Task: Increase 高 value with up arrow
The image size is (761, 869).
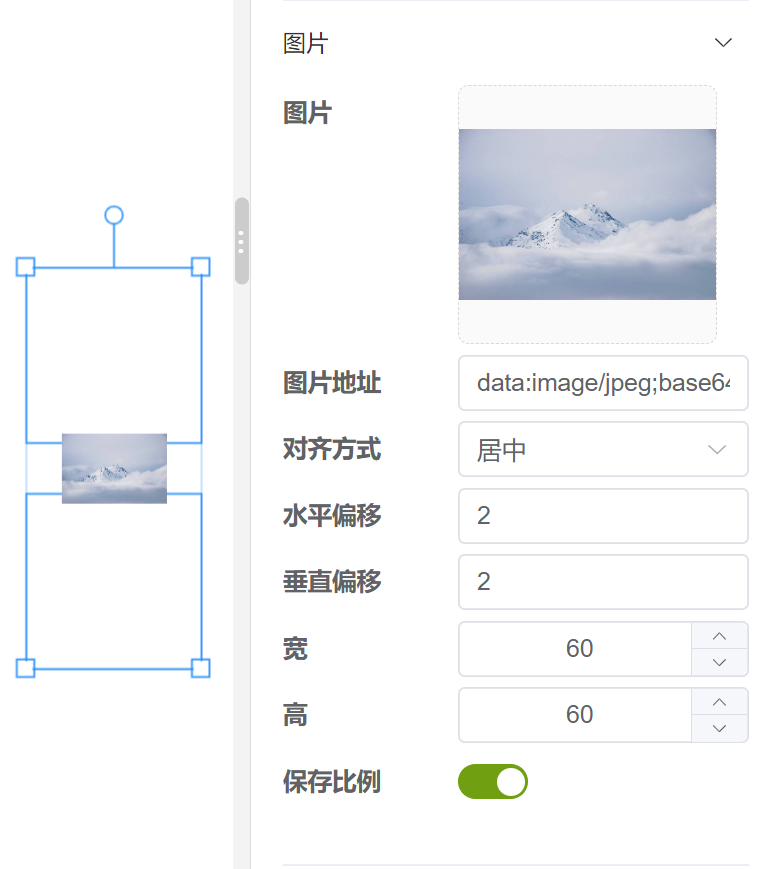Action: 719,702
